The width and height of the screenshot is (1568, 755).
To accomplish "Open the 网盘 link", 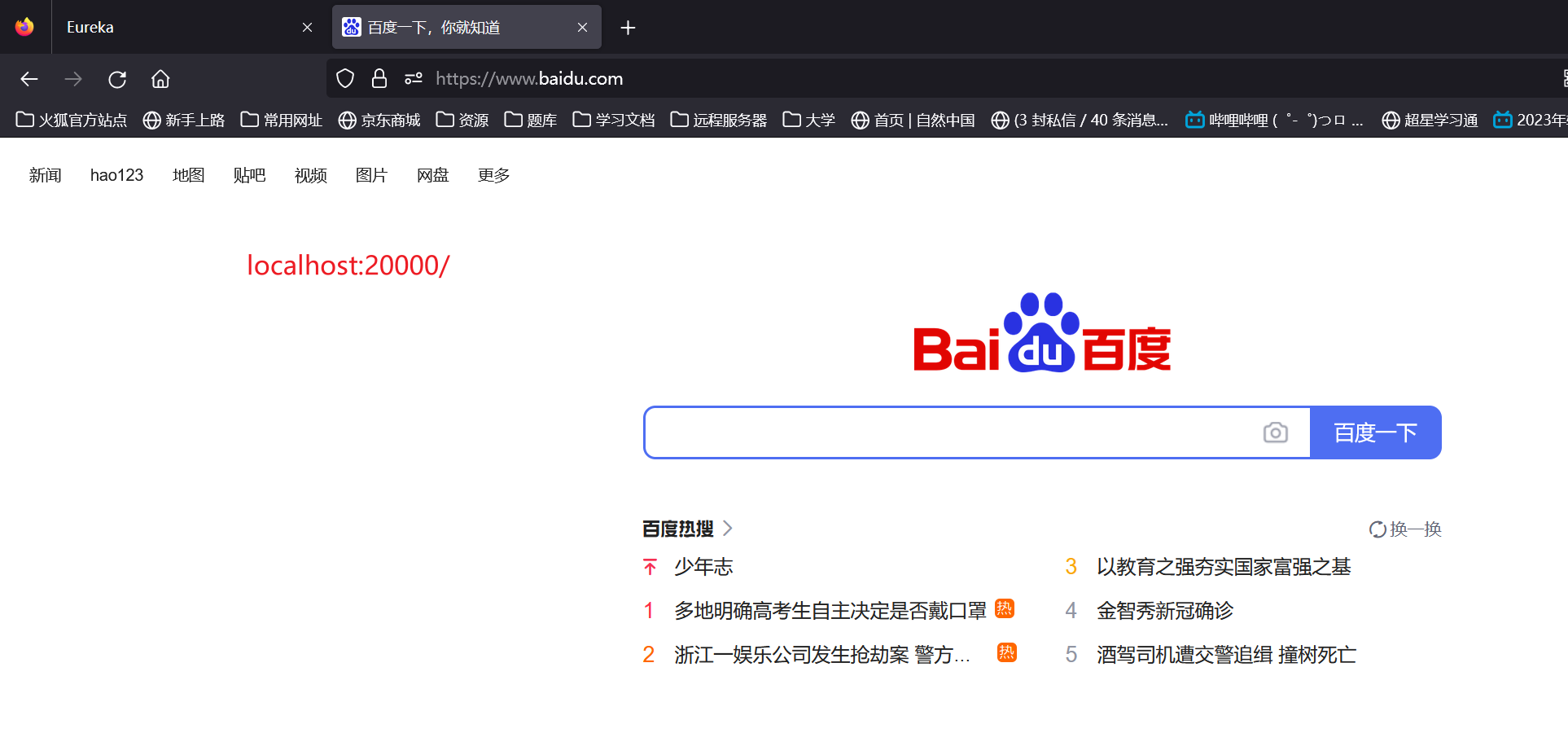I will [432, 175].
